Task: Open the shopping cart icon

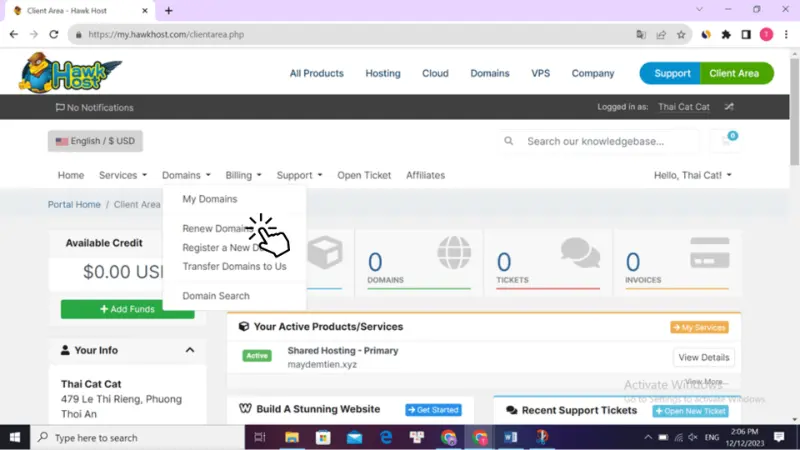Action: (727, 141)
